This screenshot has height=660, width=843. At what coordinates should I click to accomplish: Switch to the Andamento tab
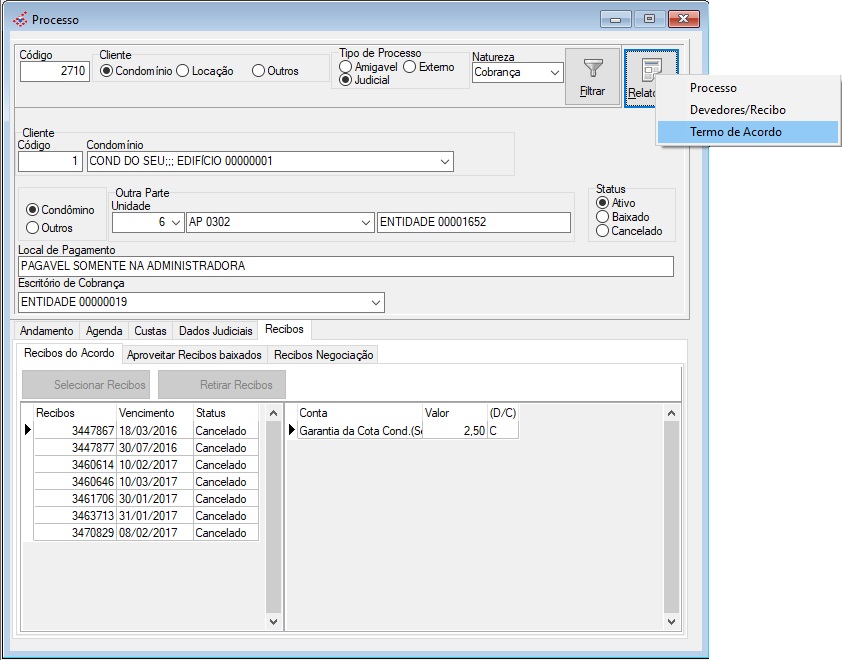click(x=48, y=331)
